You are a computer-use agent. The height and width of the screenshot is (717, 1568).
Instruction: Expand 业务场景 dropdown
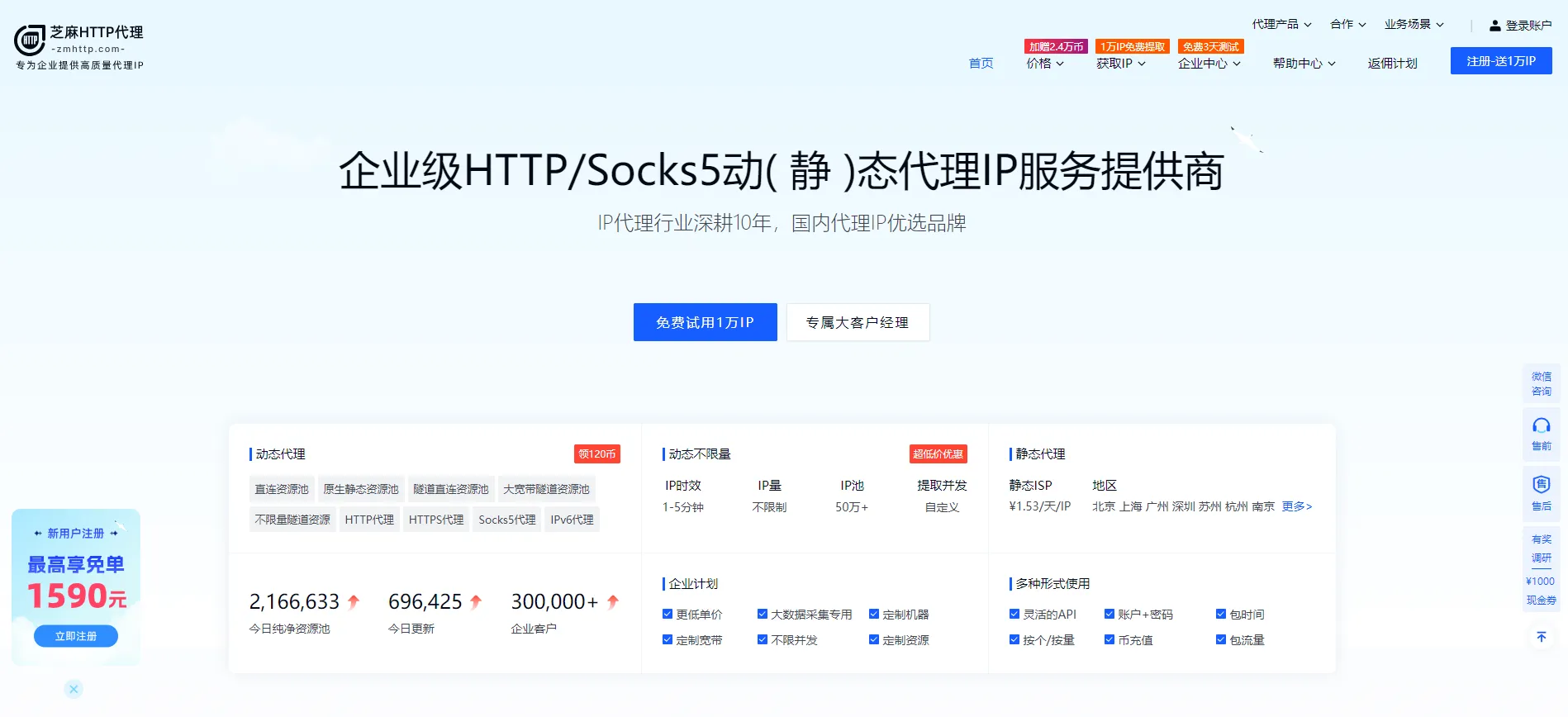(1414, 24)
